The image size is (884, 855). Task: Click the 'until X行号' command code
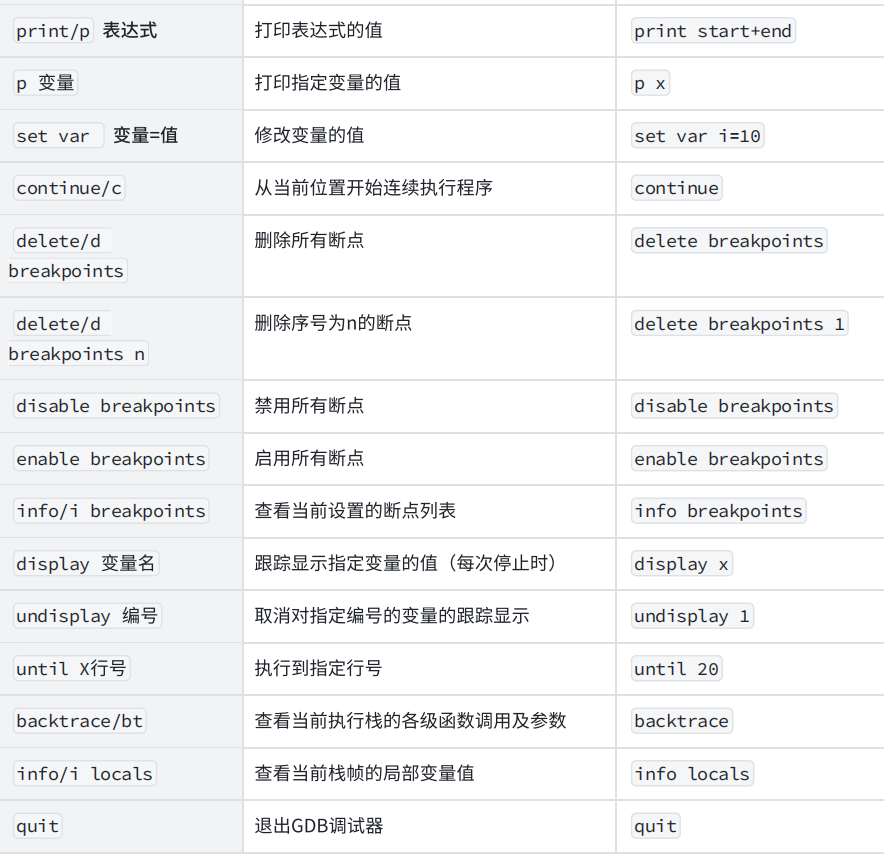click(72, 668)
